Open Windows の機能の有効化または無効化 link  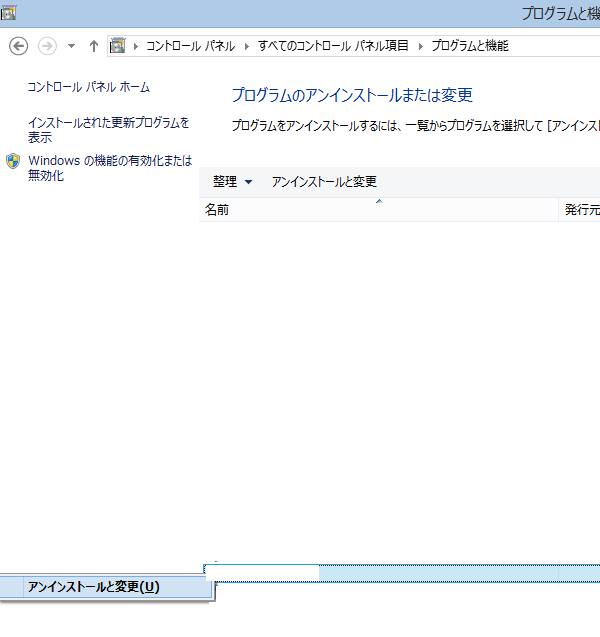tap(110, 168)
